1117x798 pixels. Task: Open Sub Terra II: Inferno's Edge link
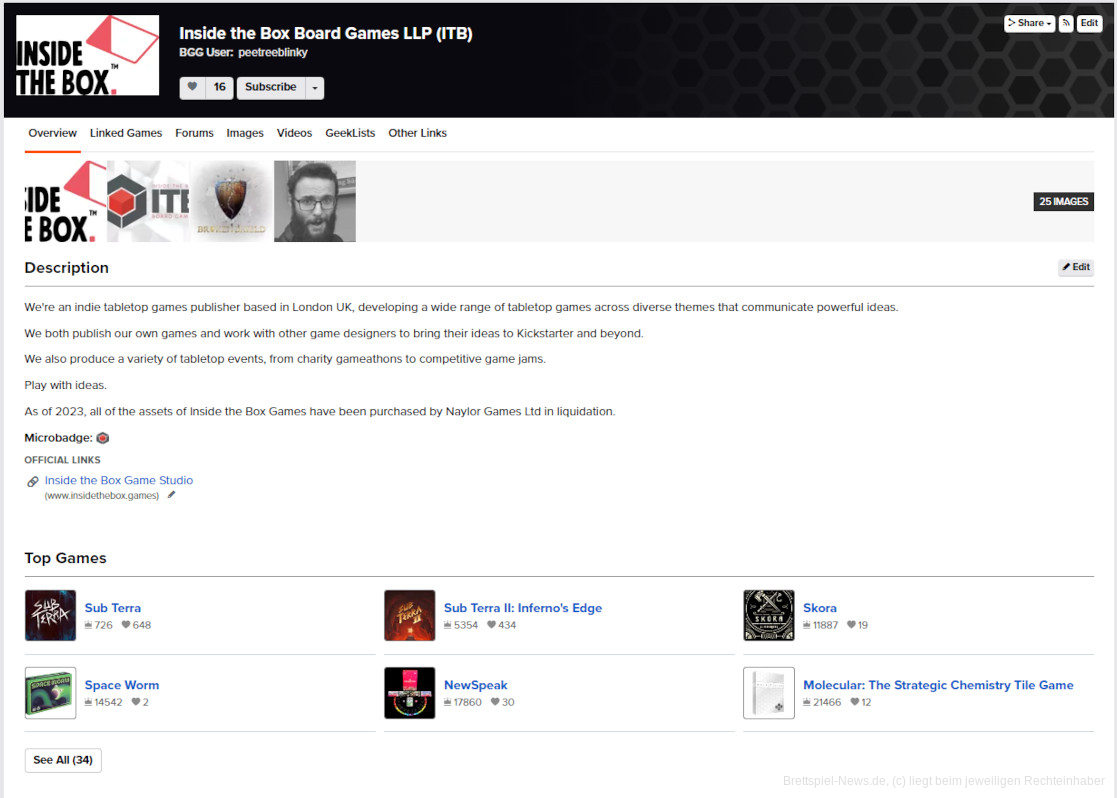tap(522, 608)
